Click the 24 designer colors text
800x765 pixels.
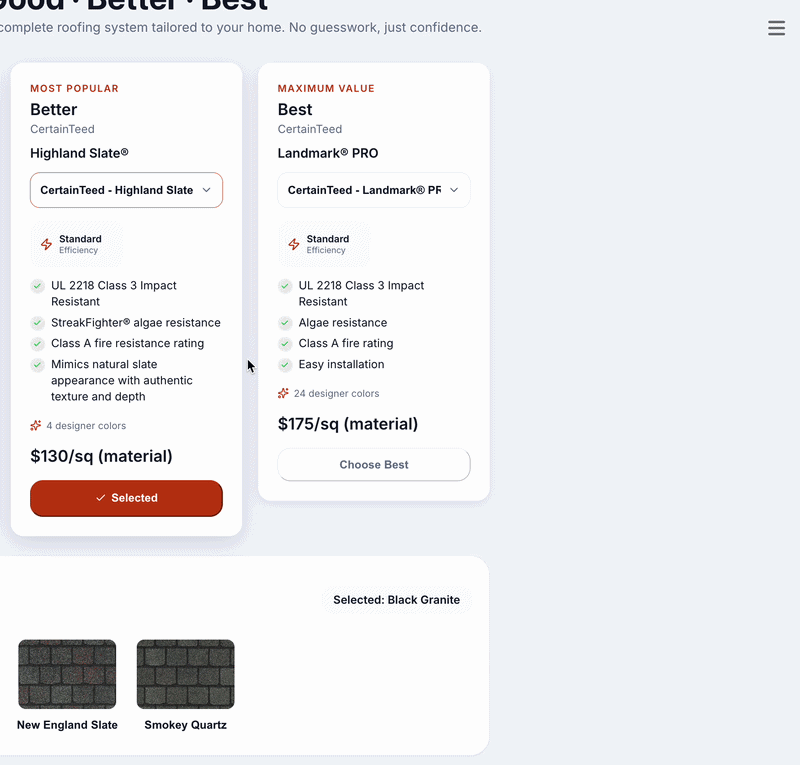pos(337,393)
